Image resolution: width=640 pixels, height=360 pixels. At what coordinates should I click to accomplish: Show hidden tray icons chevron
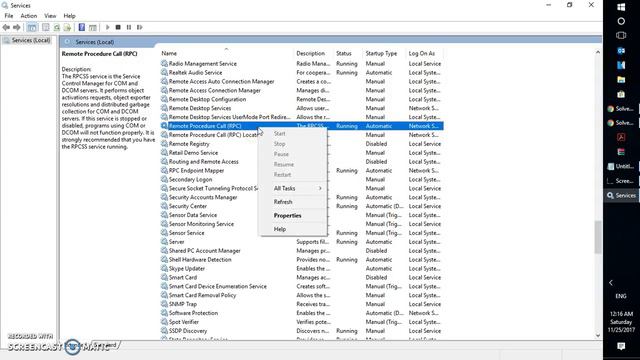pyautogui.click(x=611, y=282)
